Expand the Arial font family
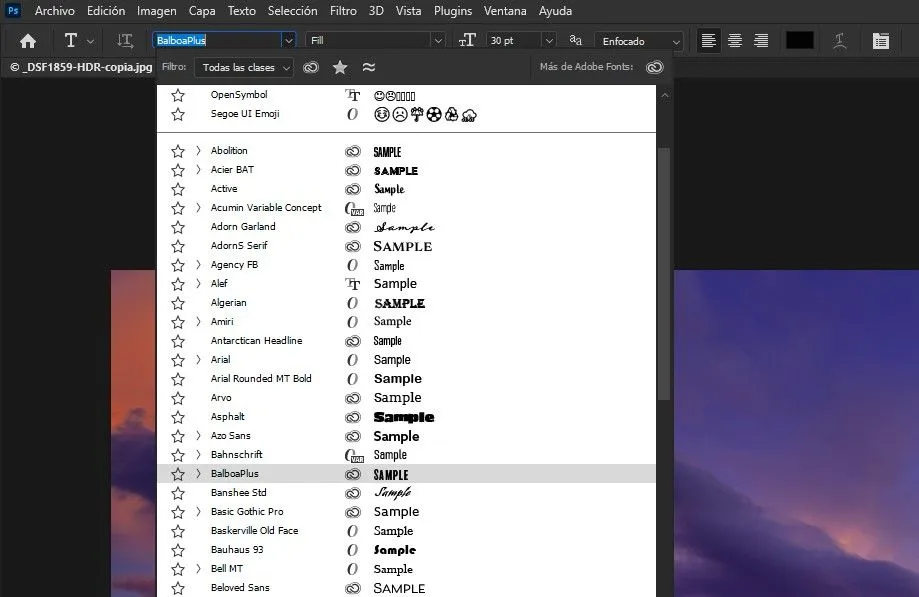Viewport: 919px width, 597px height. (x=198, y=359)
